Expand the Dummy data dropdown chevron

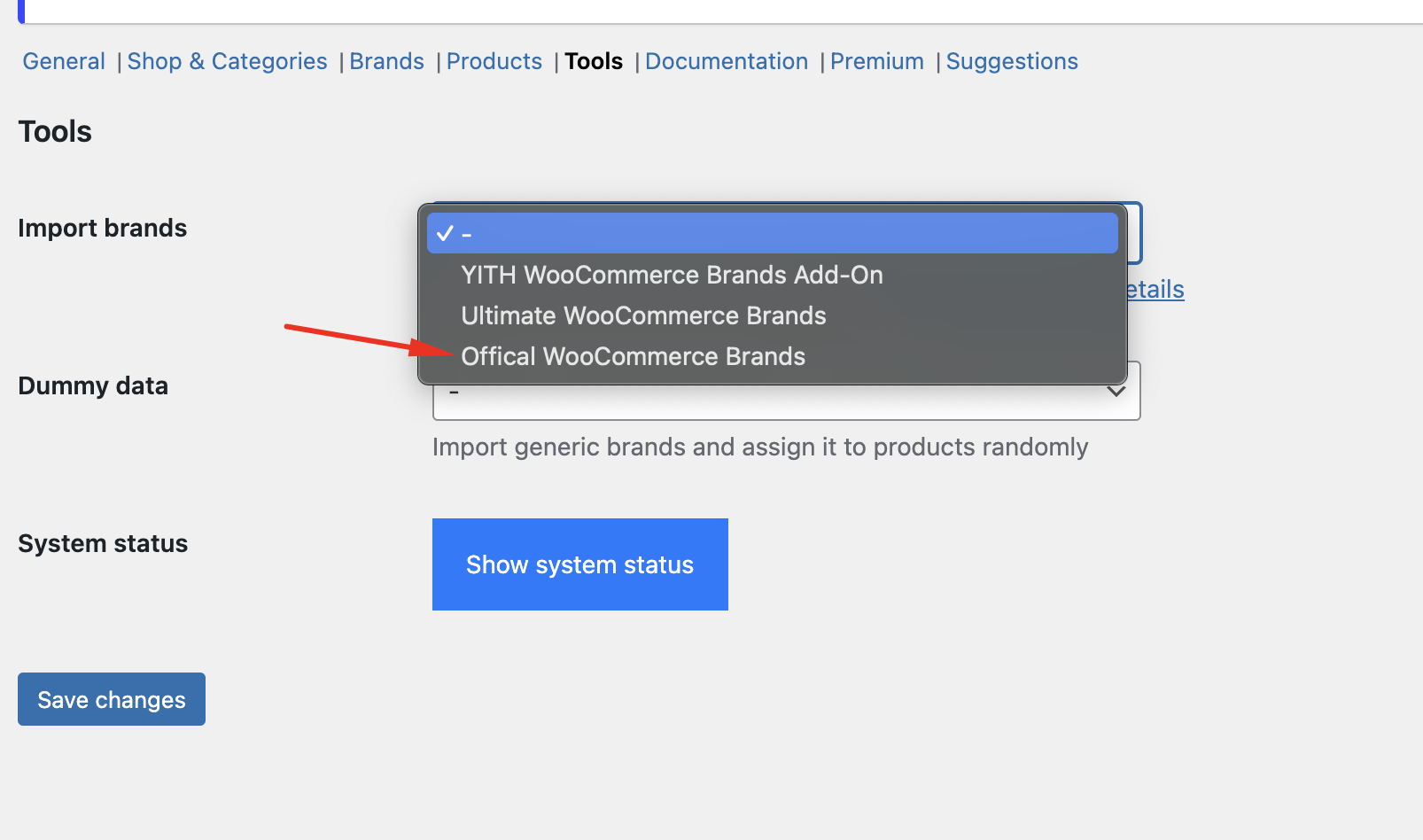tap(1116, 392)
